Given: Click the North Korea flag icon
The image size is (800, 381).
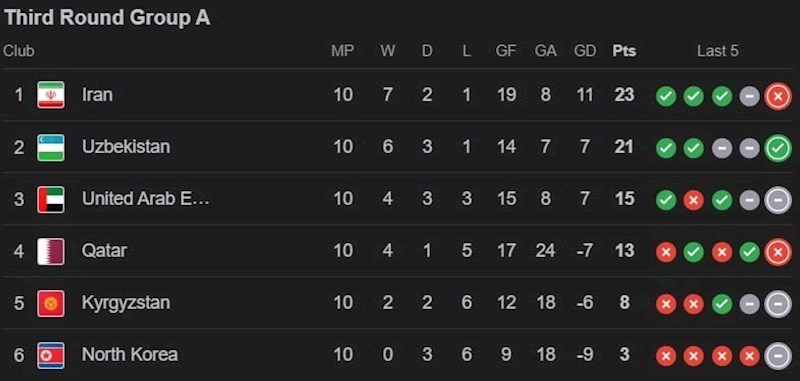Looking at the screenshot, I should click(51, 355).
